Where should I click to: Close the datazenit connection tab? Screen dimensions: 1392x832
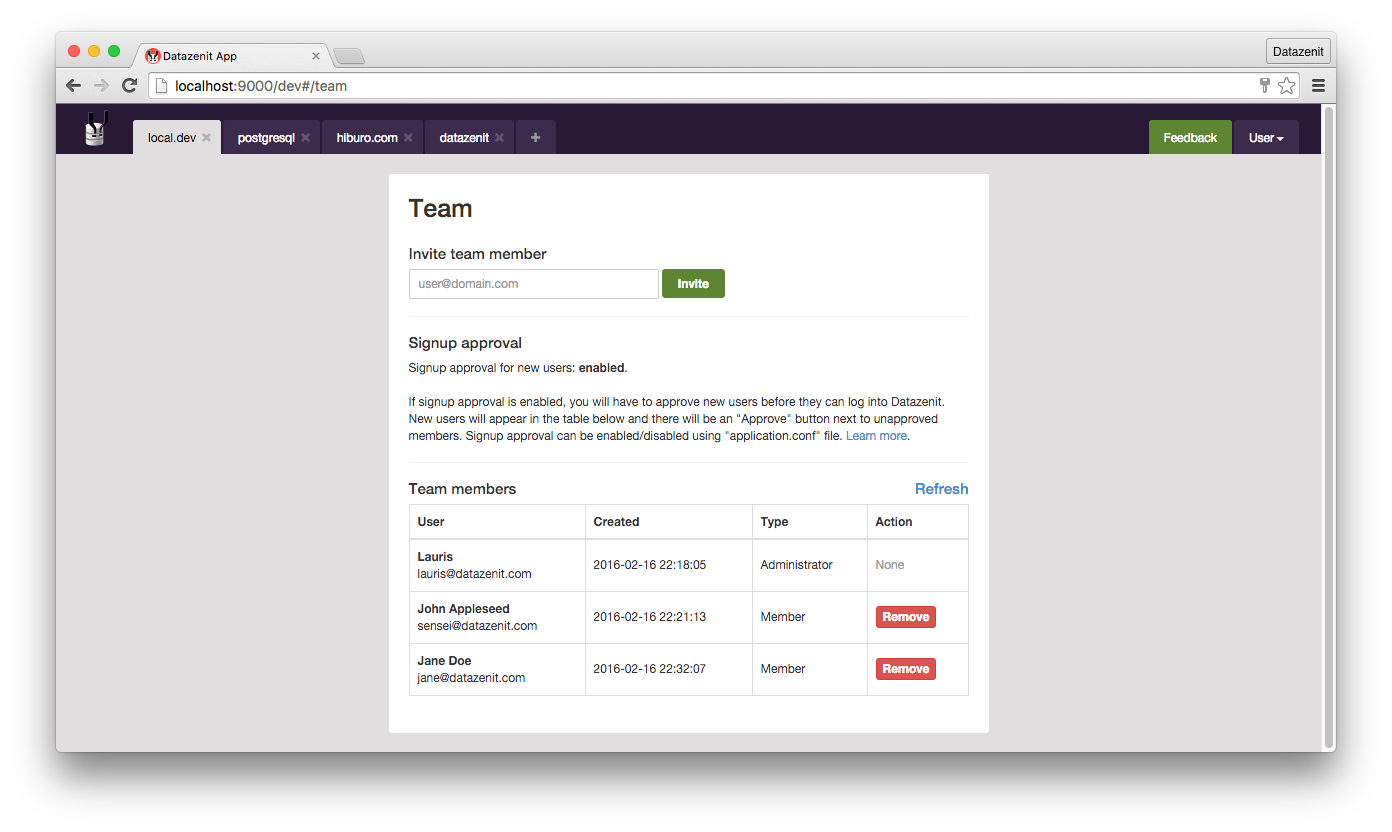point(499,138)
